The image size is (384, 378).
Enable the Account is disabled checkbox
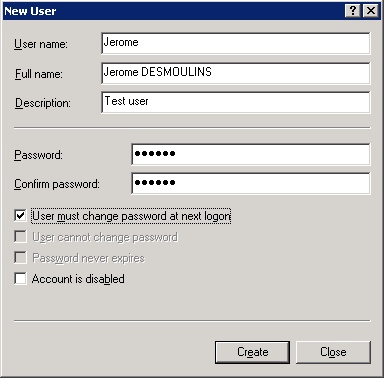tap(20, 278)
